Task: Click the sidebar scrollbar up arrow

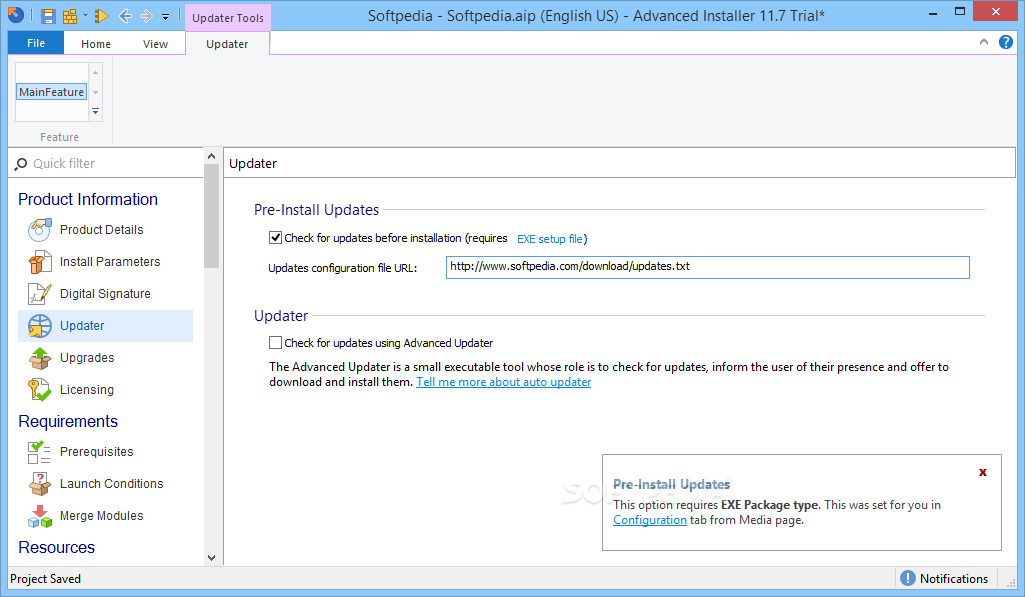Action: (x=211, y=156)
